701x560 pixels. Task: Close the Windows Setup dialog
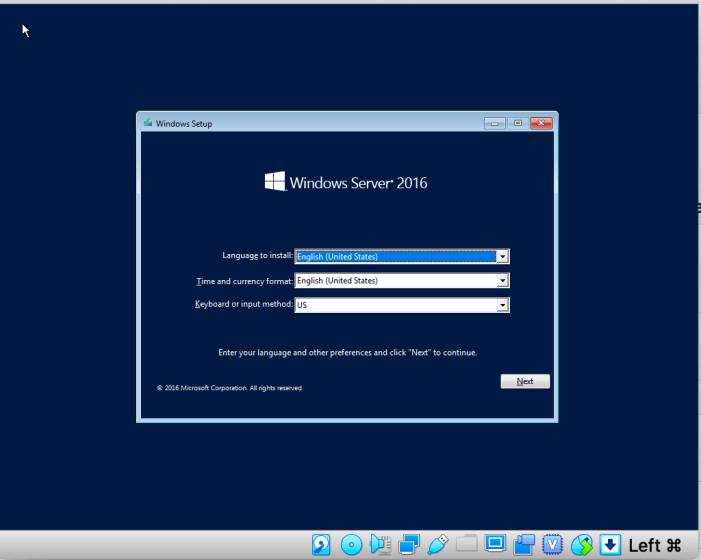(541, 123)
